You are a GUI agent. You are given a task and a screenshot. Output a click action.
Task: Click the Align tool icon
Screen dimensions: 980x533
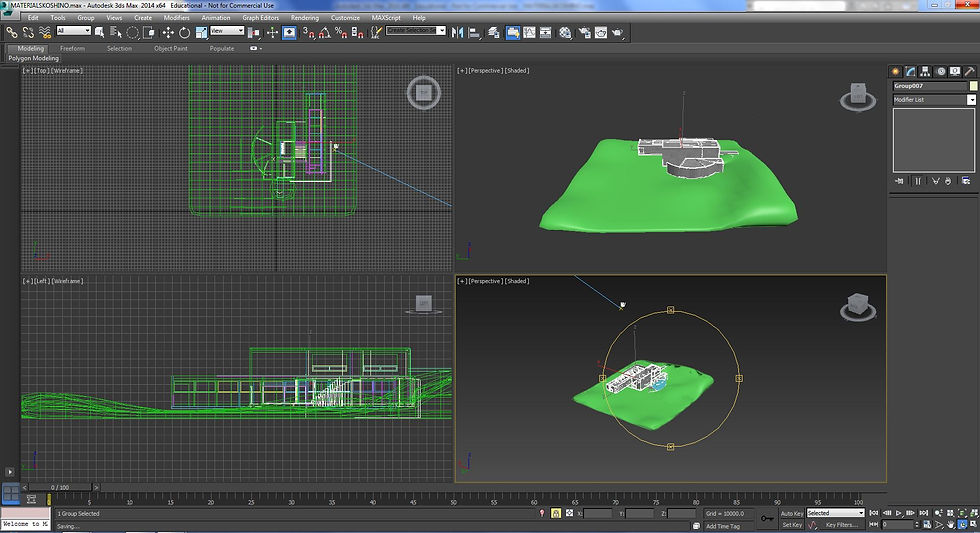point(474,32)
